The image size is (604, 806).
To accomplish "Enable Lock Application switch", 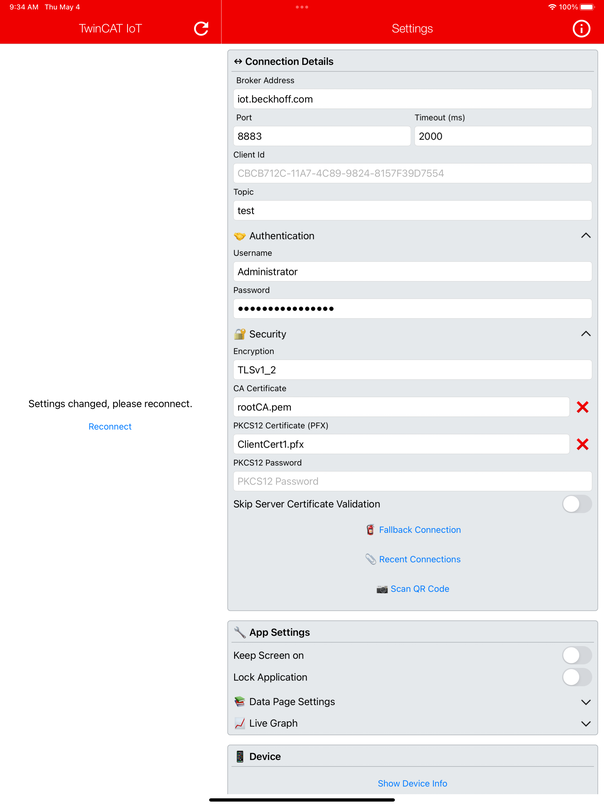I will coord(577,677).
